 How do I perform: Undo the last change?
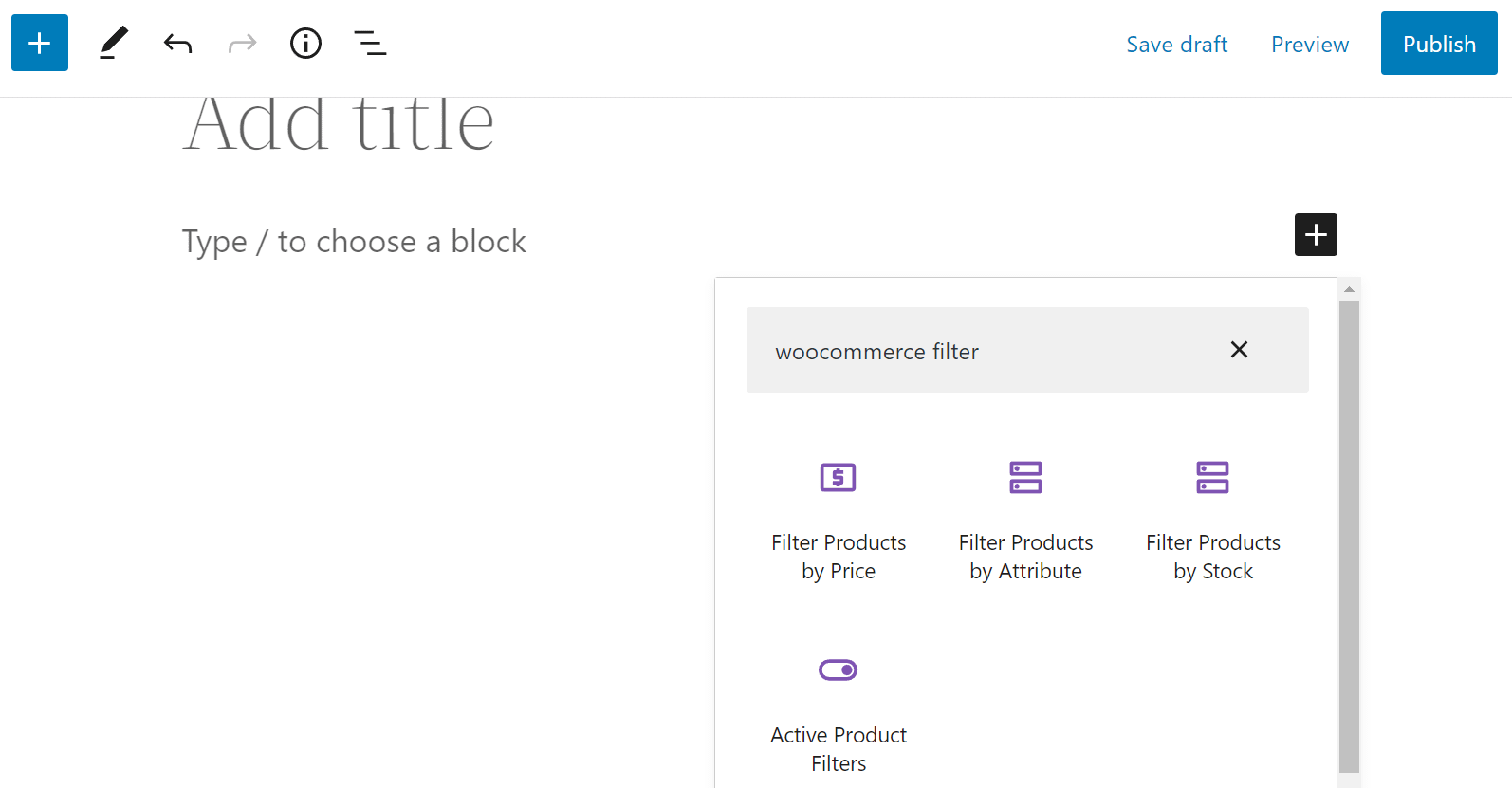tap(178, 43)
